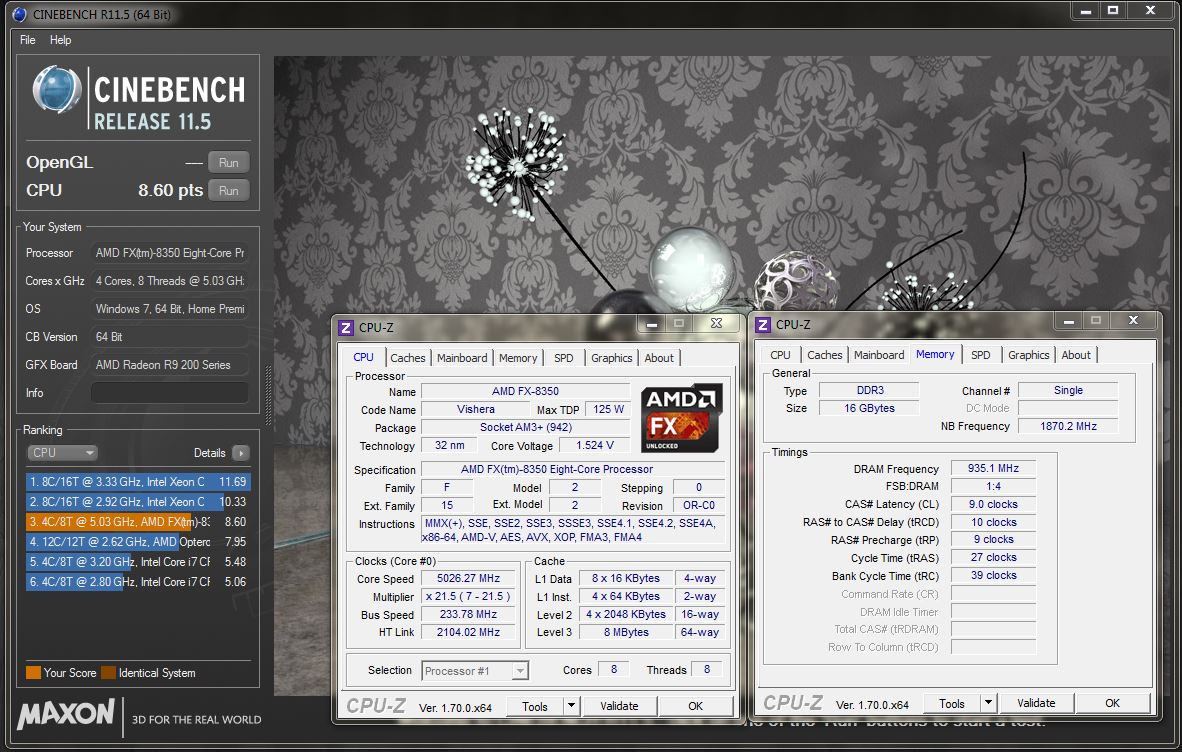This screenshot has height=752, width=1182.
Task: Close the right CPU-Z Memory window
Action: point(1133,321)
